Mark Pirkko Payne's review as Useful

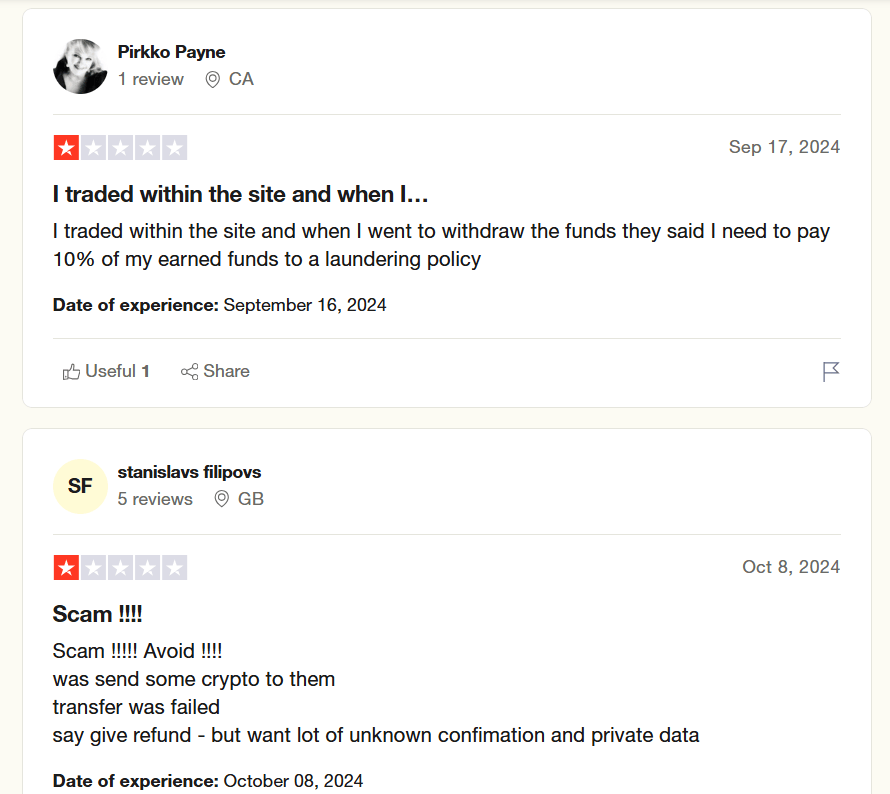(x=106, y=372)
